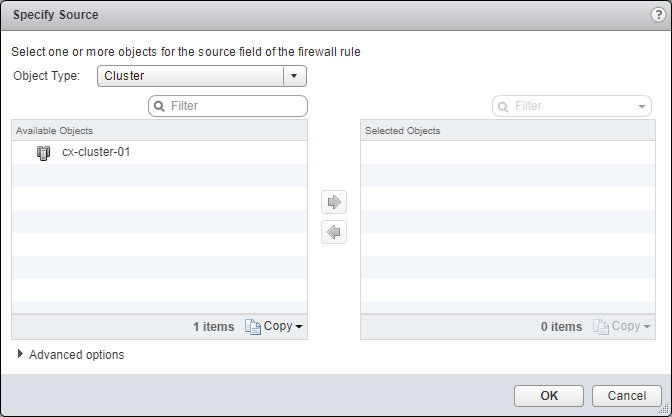
Task: Open the Object Type dropdown showing Cluster
Action: point(202,76)
